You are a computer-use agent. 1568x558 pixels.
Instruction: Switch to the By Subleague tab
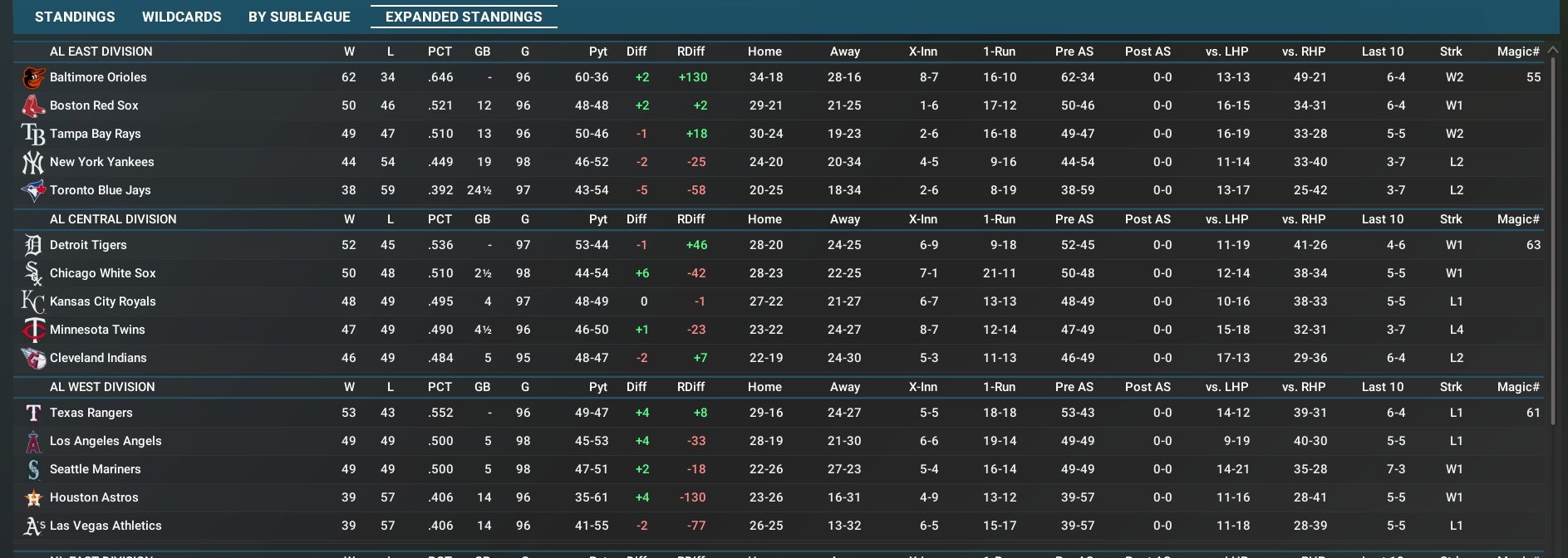coord(299,17)
